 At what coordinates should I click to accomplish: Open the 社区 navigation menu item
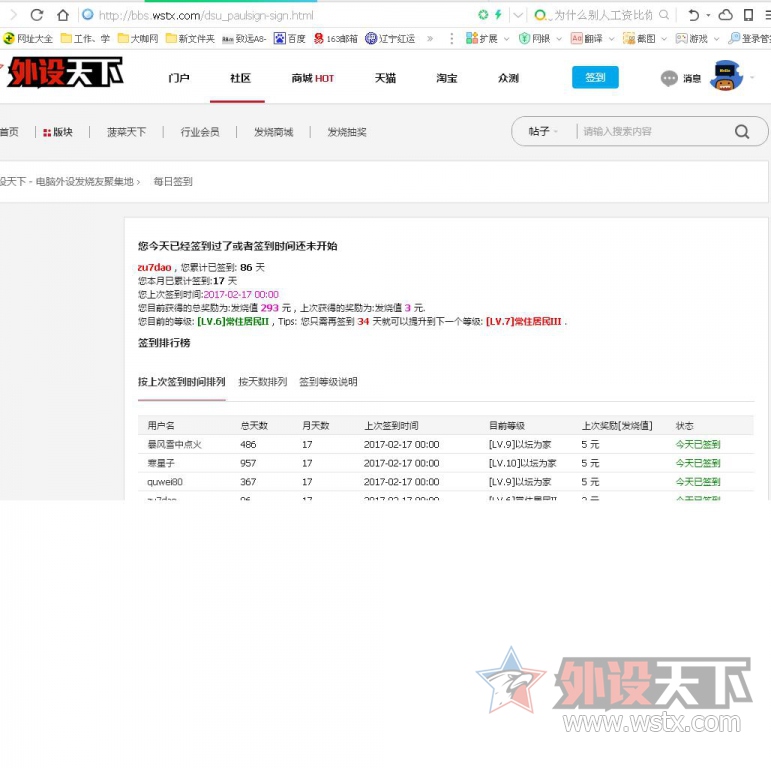click(x=240, y=78)
